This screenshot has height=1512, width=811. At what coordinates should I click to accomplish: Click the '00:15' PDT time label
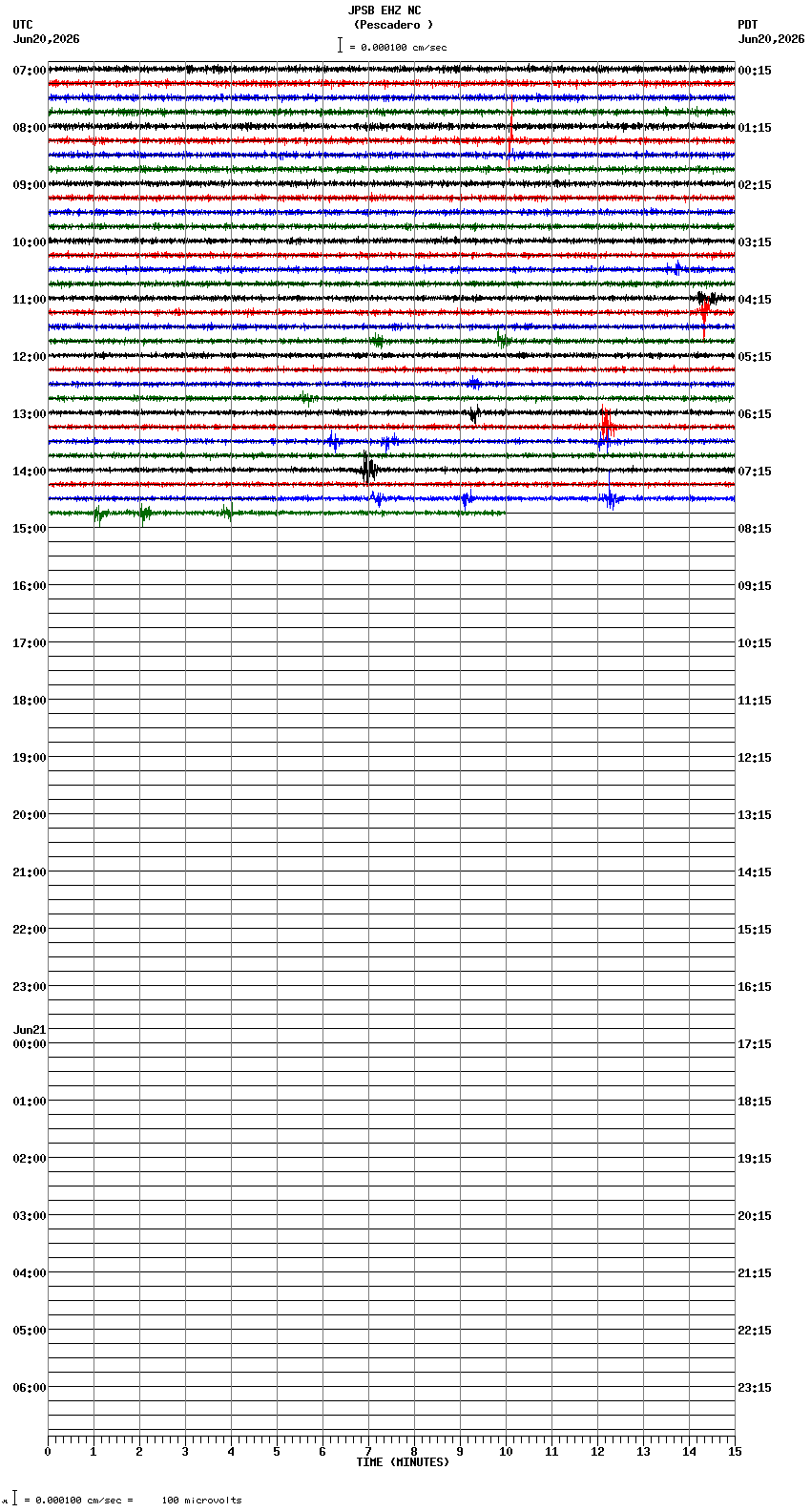pos(755,71)
